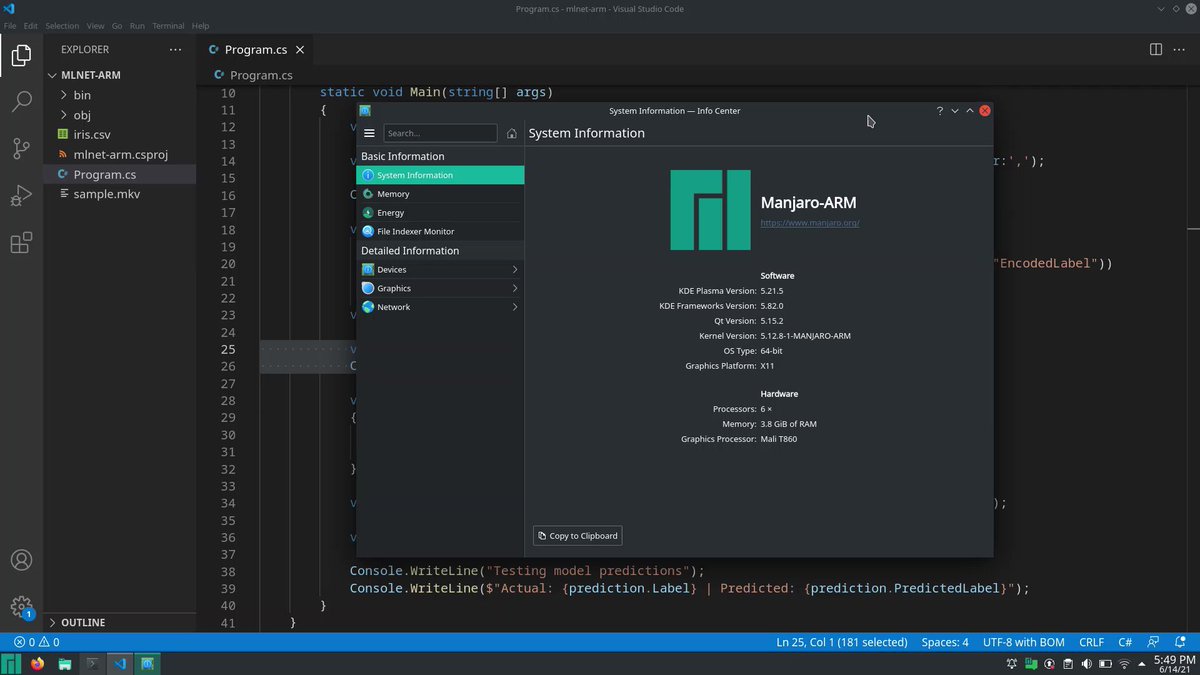Open the Search view in VS Code activity bar
Viewport: 1200px width, 675px height.
(x=21, y=102)
